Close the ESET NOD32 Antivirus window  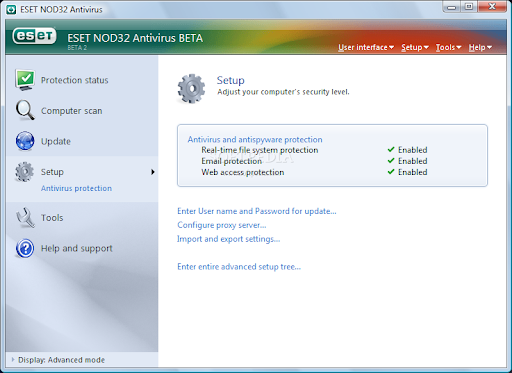click(492, 7)
